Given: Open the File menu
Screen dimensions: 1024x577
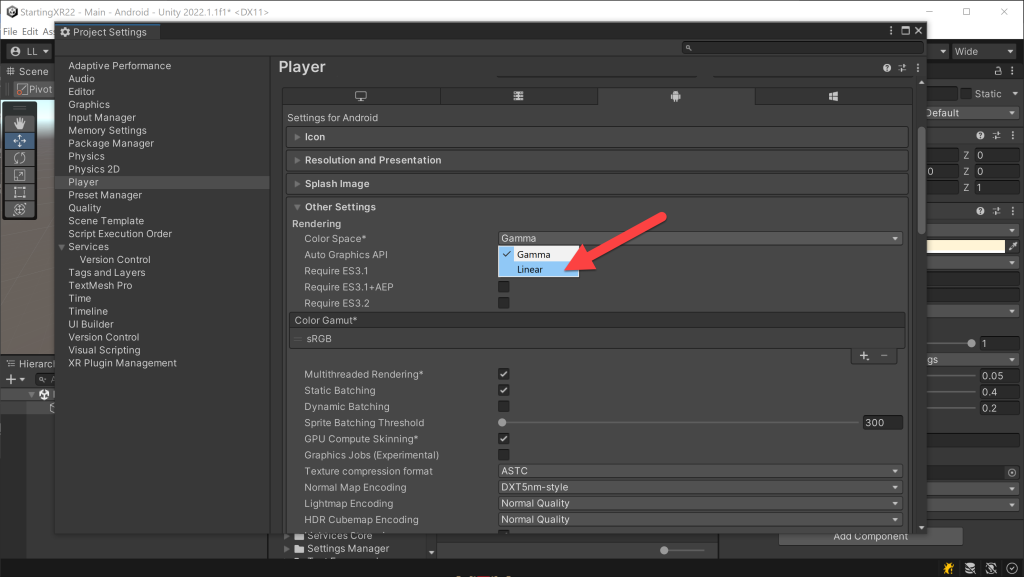Looking at the screenshot, I should [10, 31].
